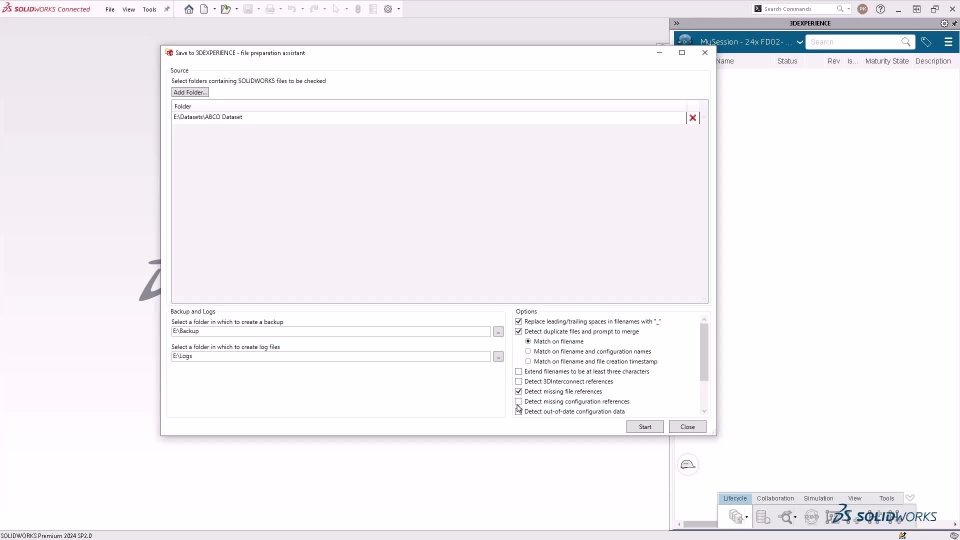Open the 3DEXPERIENCE panel settings gear
960x540 pixels.
tap(944, 23)
